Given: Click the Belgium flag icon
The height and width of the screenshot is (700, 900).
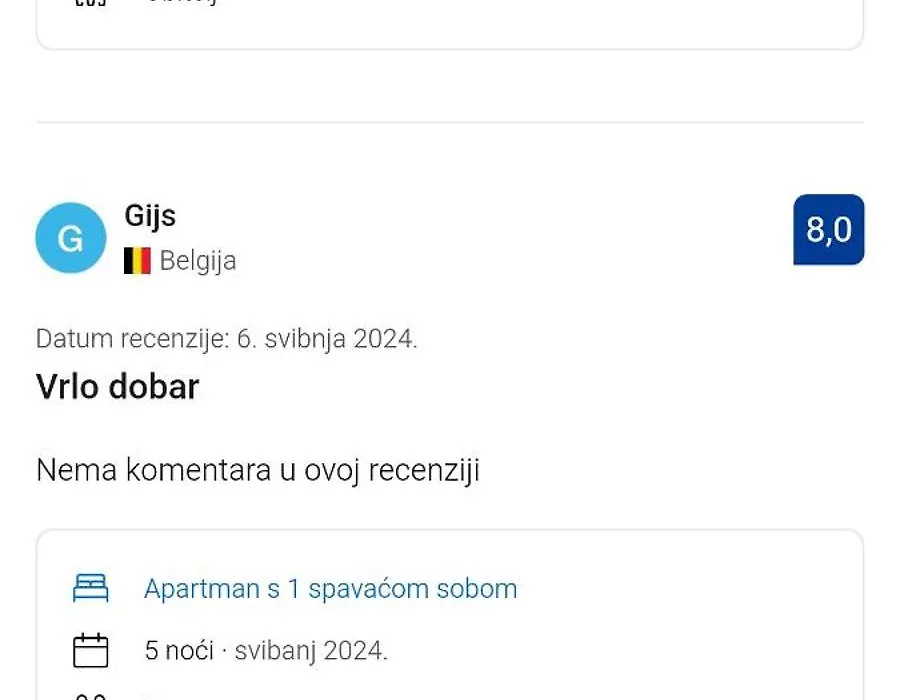Looking at the screenshot, I should (x=137, y=260).
